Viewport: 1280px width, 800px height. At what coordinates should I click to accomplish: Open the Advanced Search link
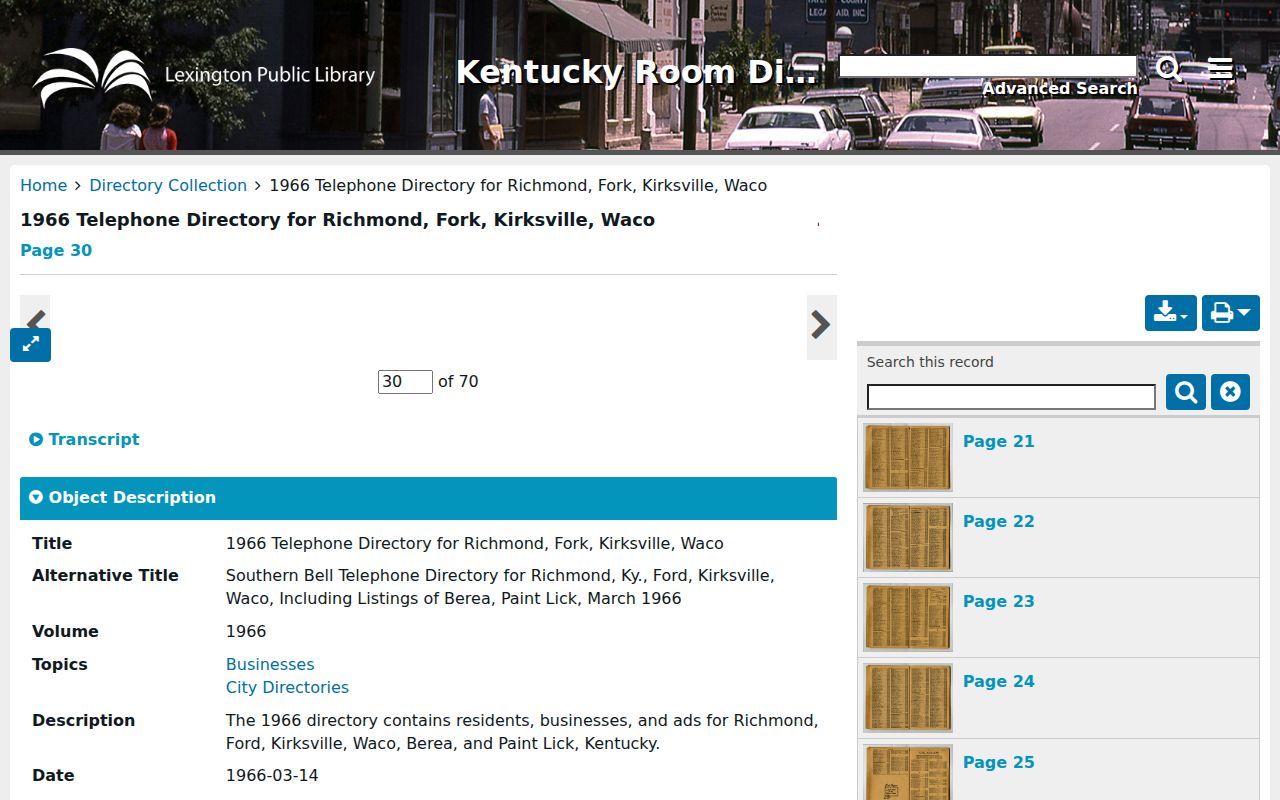(x=1059, y=89)
